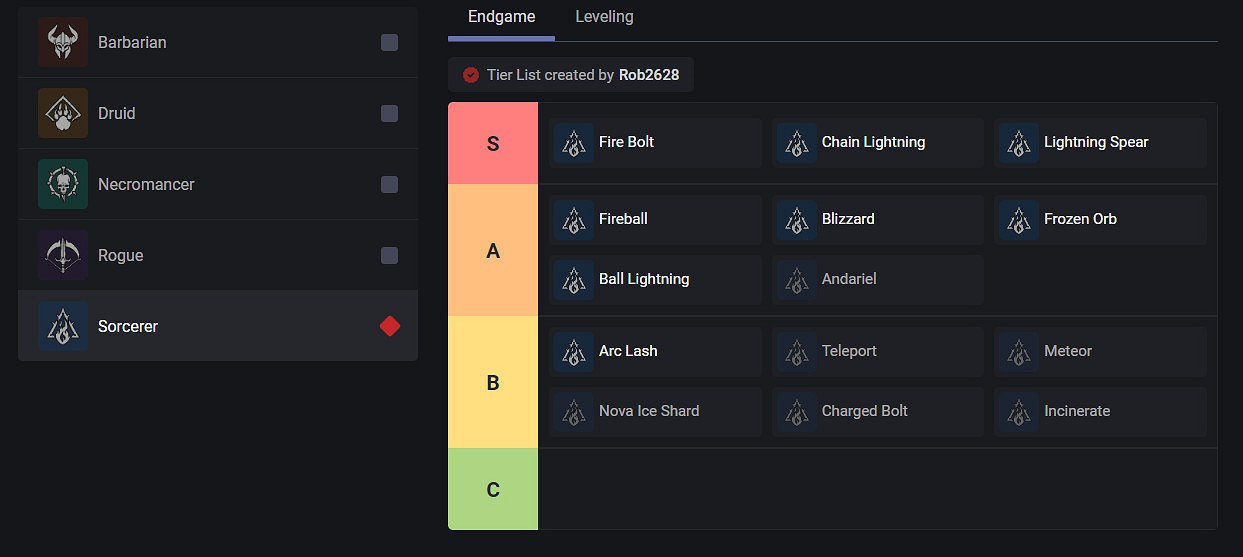Click the Barbarian helmet class icon
This screenshot has width=1243, height=557.
coord(63,42)
